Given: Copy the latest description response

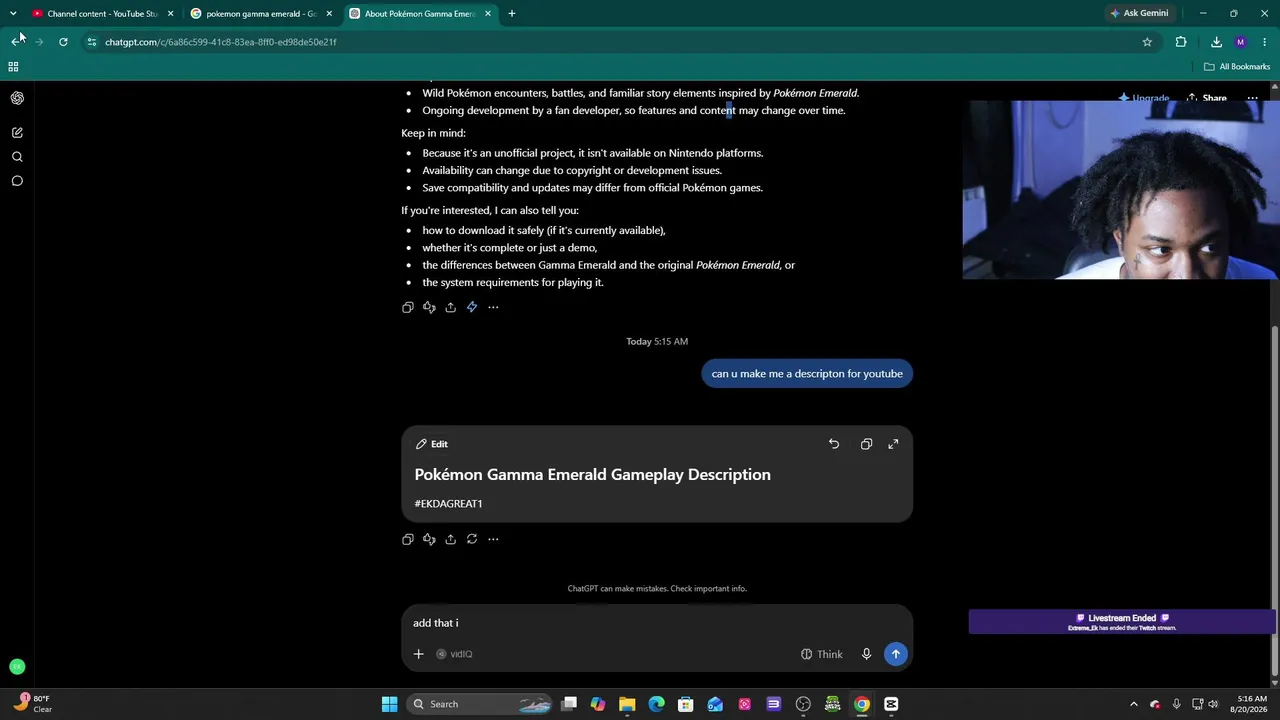Looking at the screenshot, I should coord(407,539).
